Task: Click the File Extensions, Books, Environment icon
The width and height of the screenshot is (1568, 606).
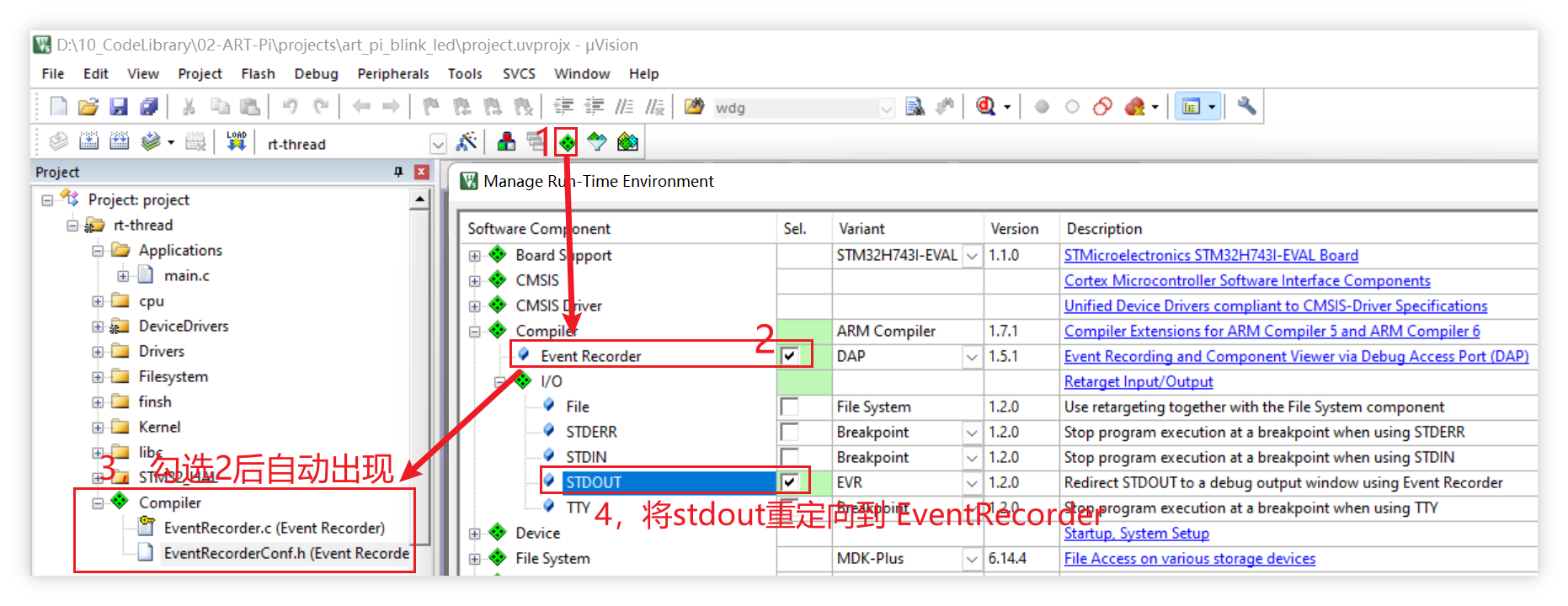Action: pos(506,141)
